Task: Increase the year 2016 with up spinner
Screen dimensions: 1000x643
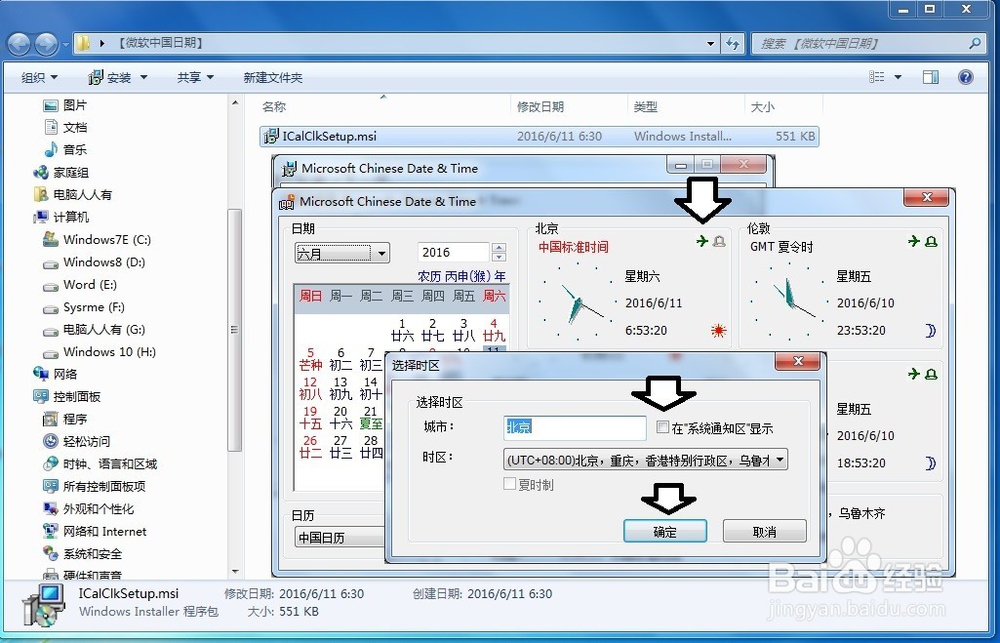Action: click(499, 248)
